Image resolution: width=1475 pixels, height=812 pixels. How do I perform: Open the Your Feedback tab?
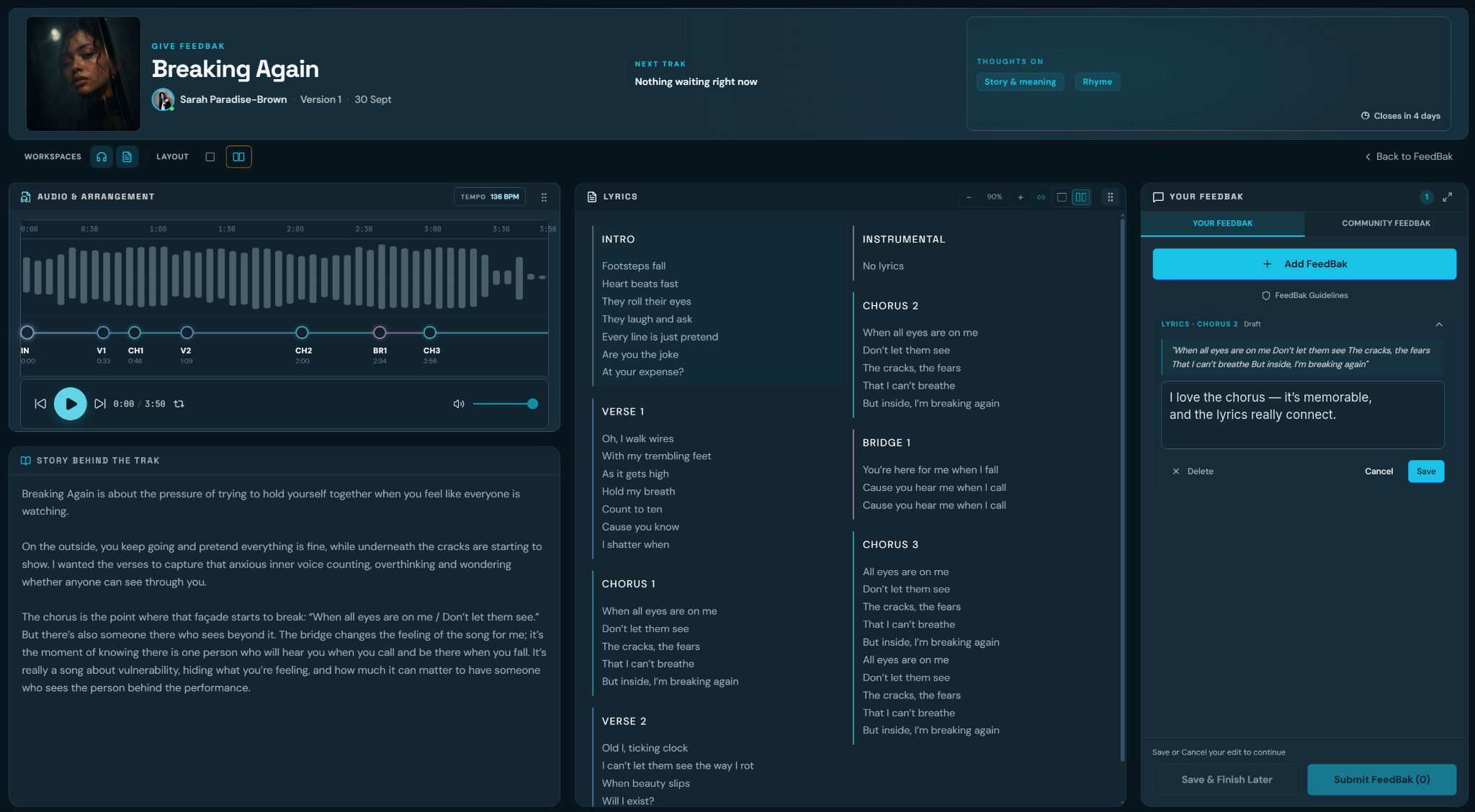(x=1222, y=224)
